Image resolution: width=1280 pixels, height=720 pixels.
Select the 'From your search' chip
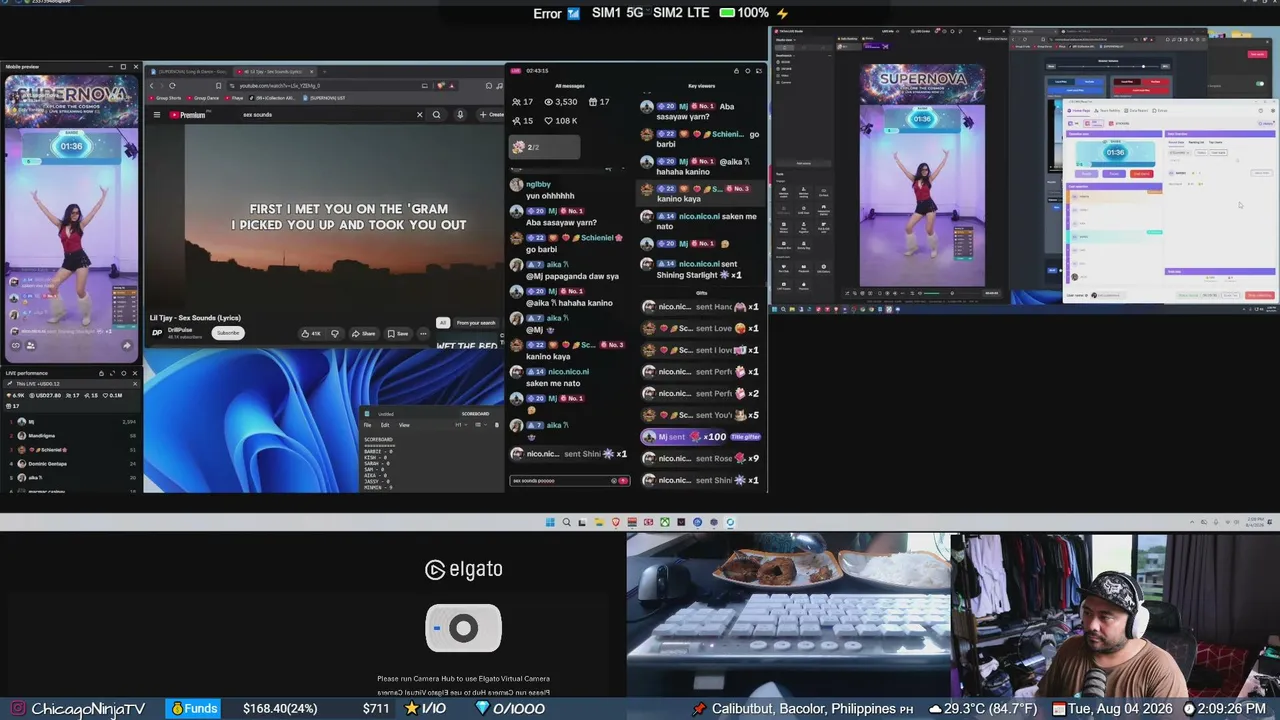click(x=476, y=323)
